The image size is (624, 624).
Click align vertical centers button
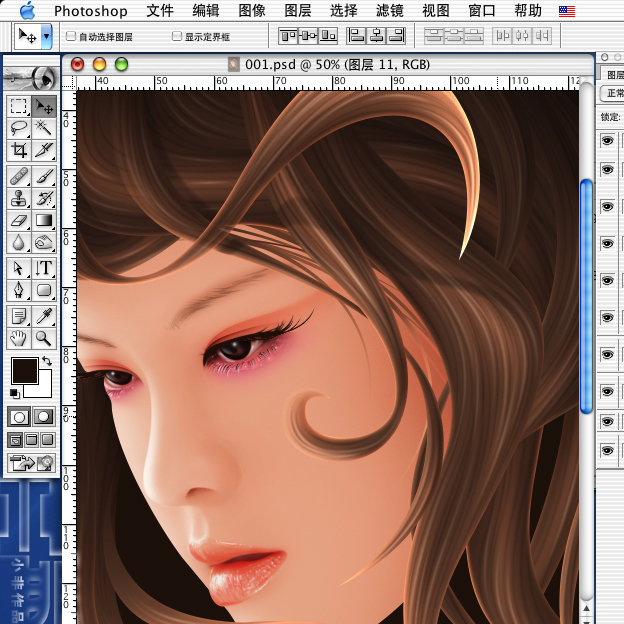coord(308,36)
